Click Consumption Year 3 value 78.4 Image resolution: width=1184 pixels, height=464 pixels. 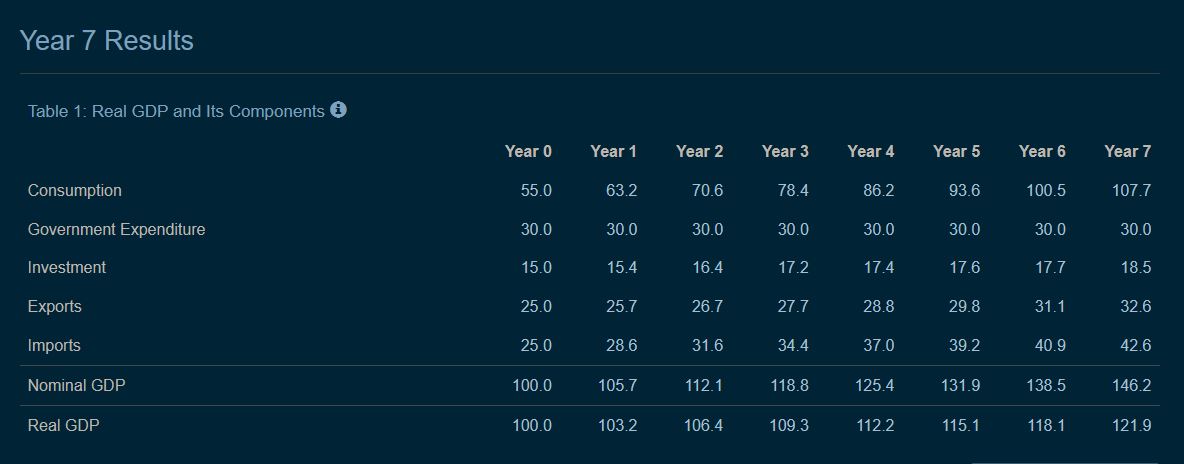(793, 190)
